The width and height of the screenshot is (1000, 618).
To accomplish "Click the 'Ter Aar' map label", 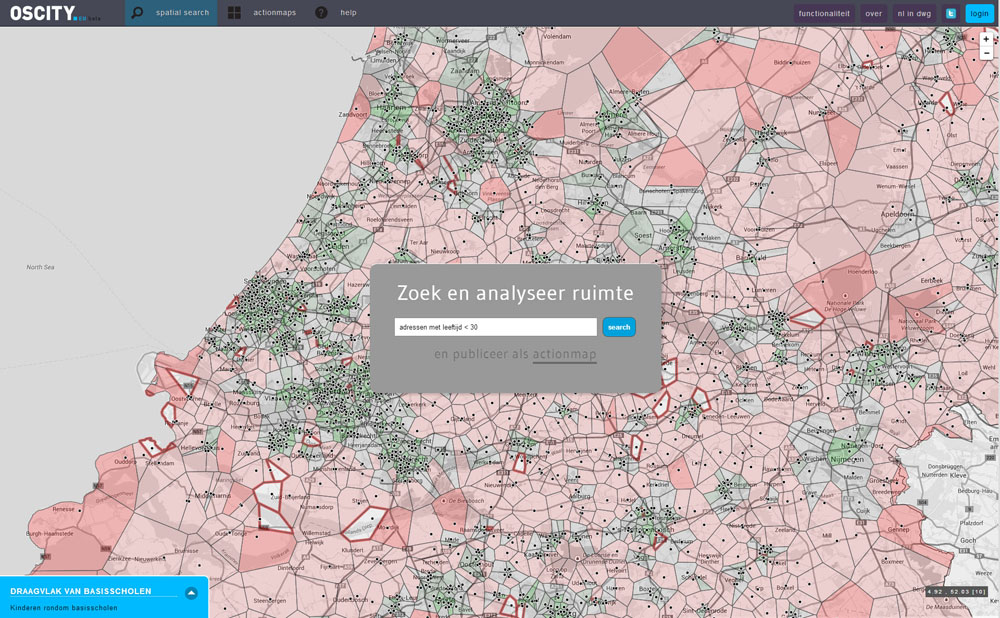I will click(x=419, y=242).
